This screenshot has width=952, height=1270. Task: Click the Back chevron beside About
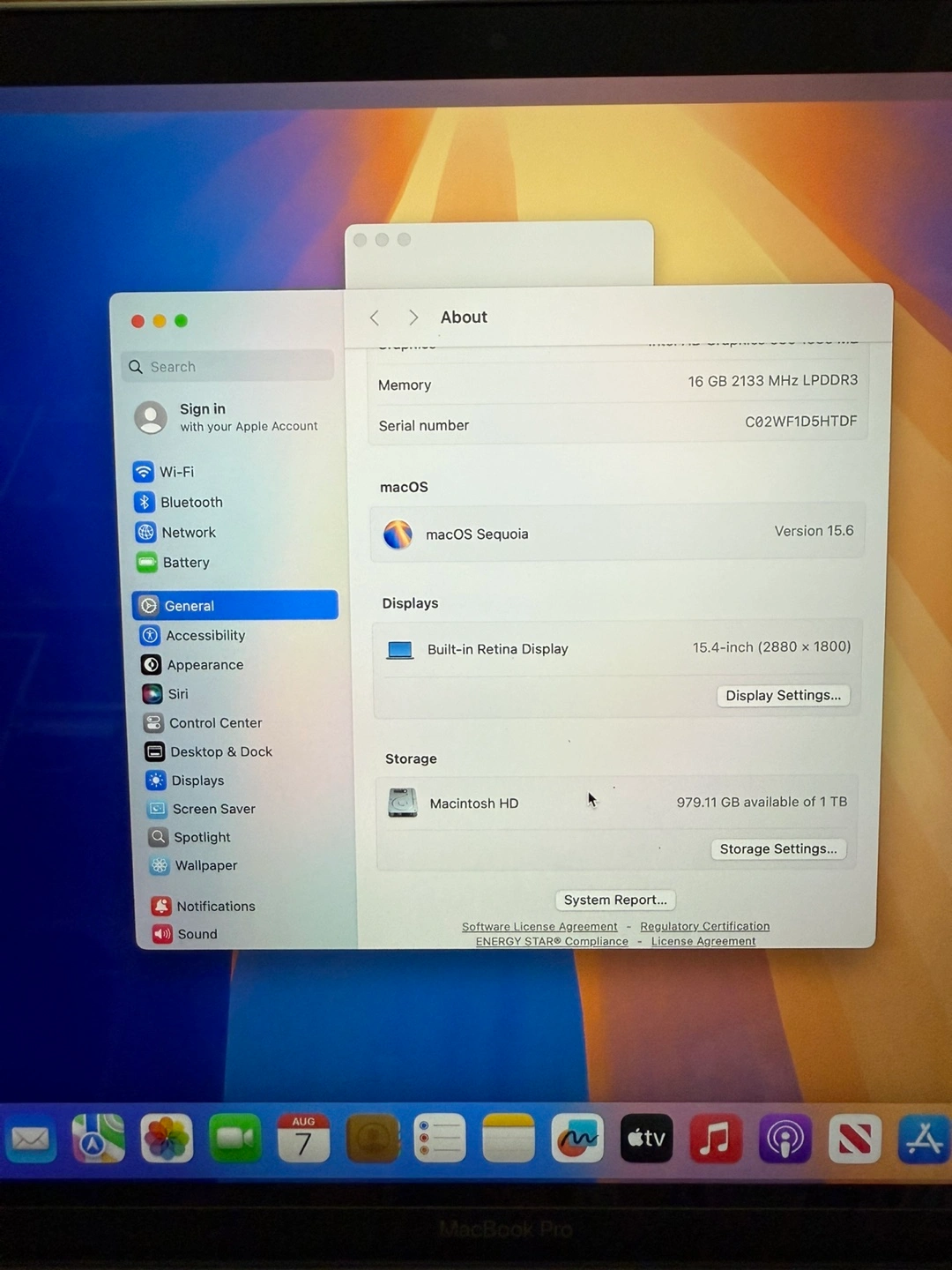tap(375, 317)
